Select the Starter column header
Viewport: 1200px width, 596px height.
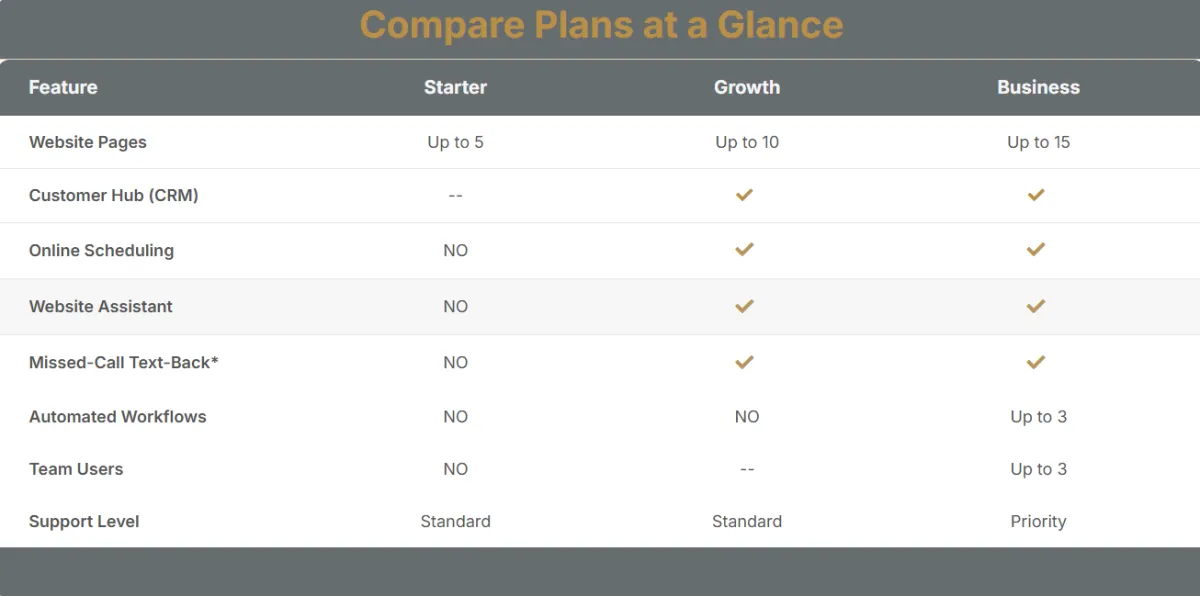click(455, 87)
